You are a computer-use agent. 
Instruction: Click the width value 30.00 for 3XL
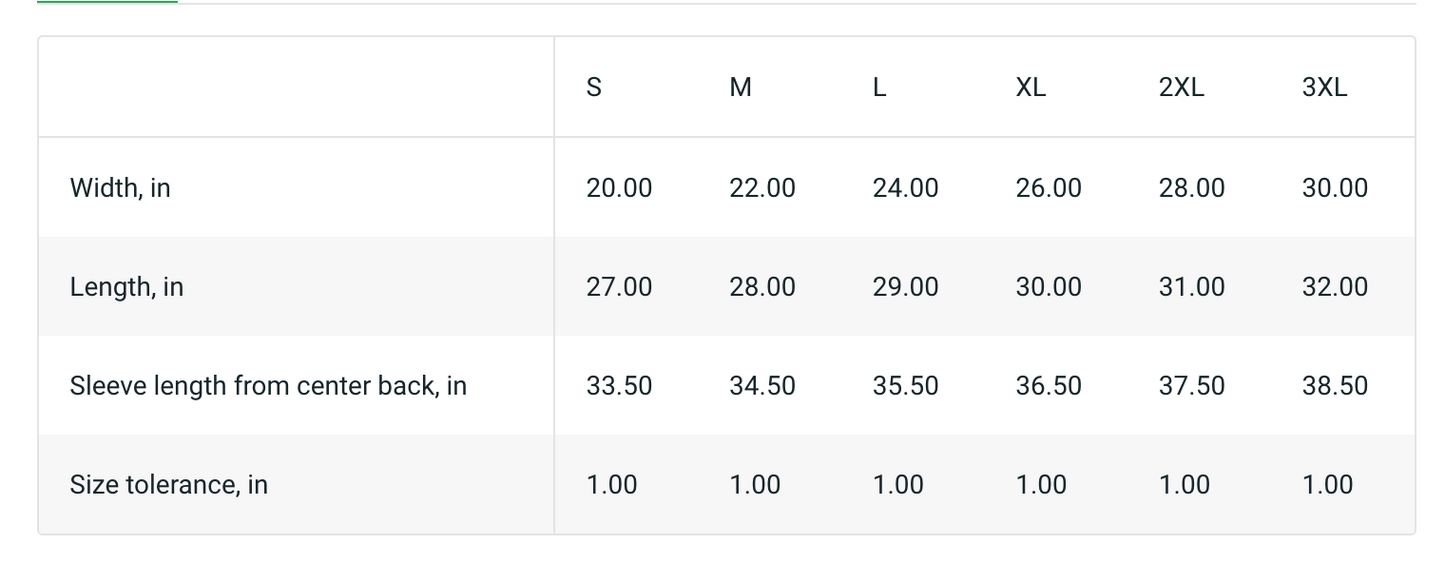coord(1334,188)
